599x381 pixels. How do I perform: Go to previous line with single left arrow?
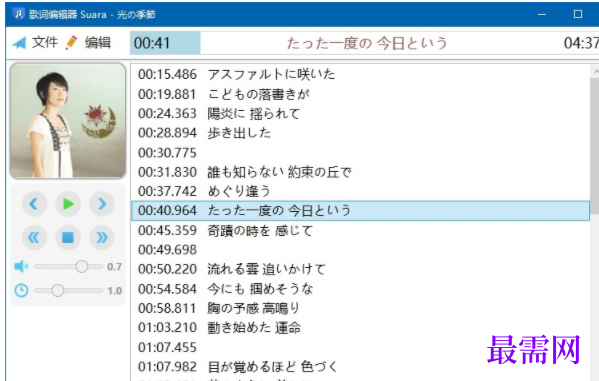click(34, 204)
